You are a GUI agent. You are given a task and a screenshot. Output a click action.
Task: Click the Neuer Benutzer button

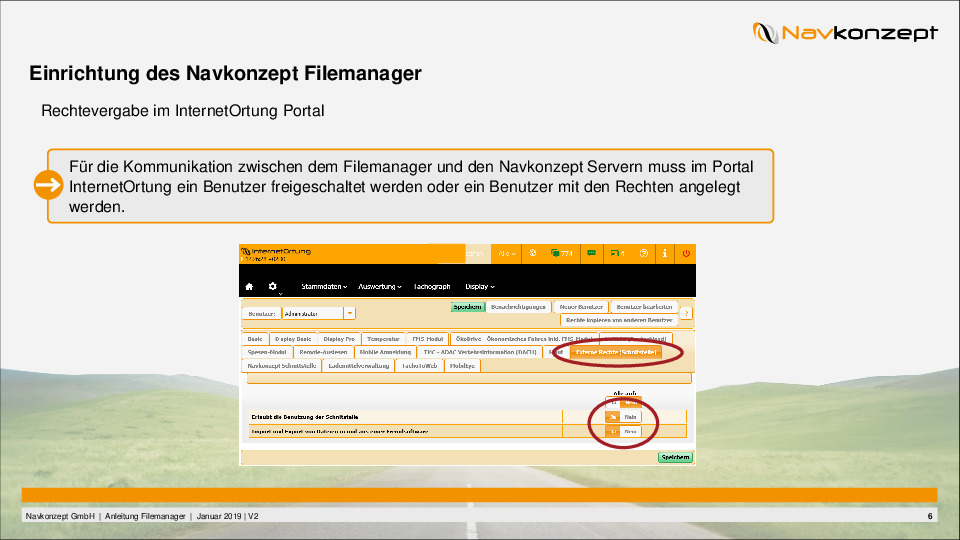click(x=581, y=306)
